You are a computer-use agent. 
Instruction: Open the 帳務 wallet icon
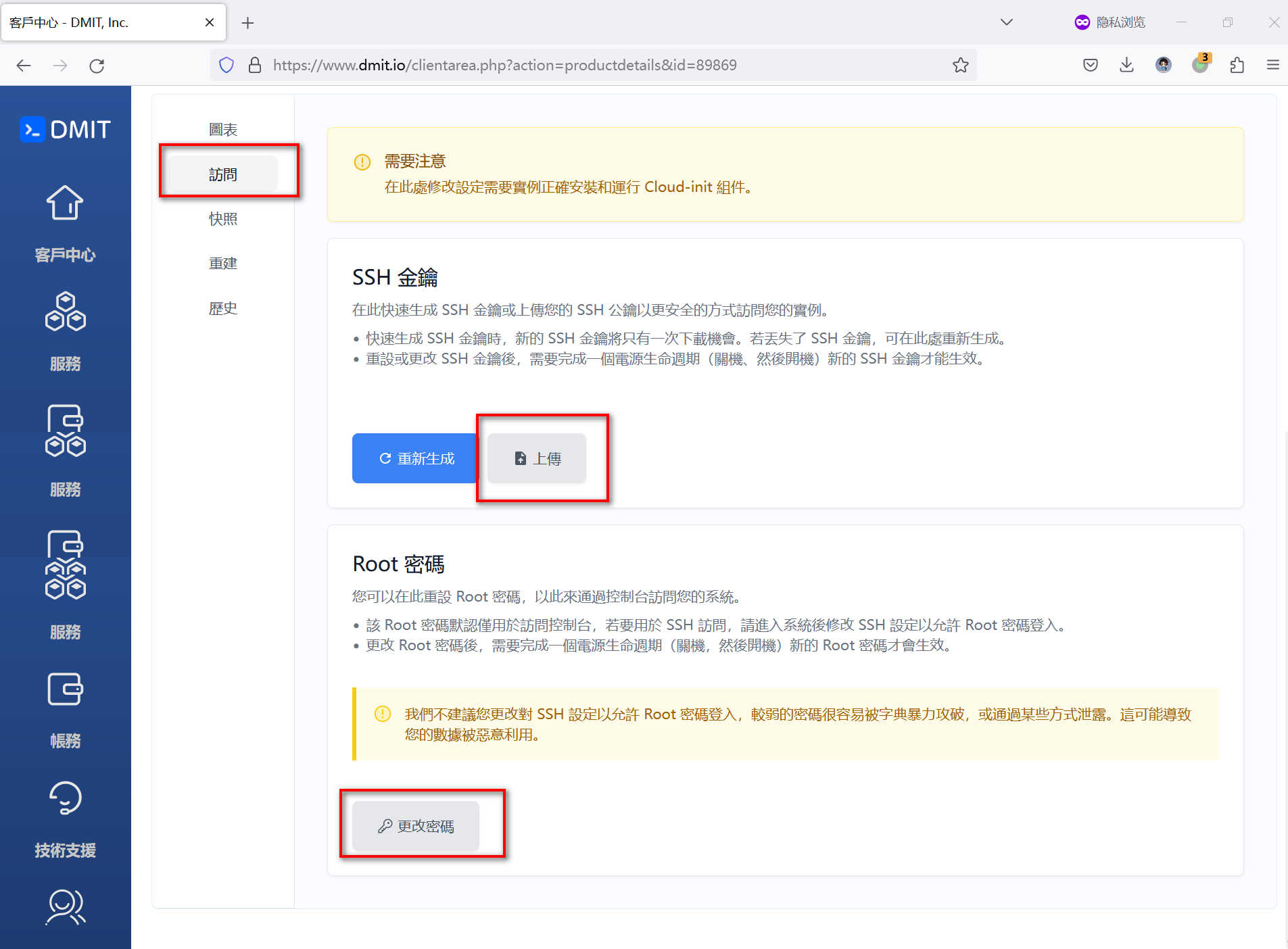coord(65,689)
